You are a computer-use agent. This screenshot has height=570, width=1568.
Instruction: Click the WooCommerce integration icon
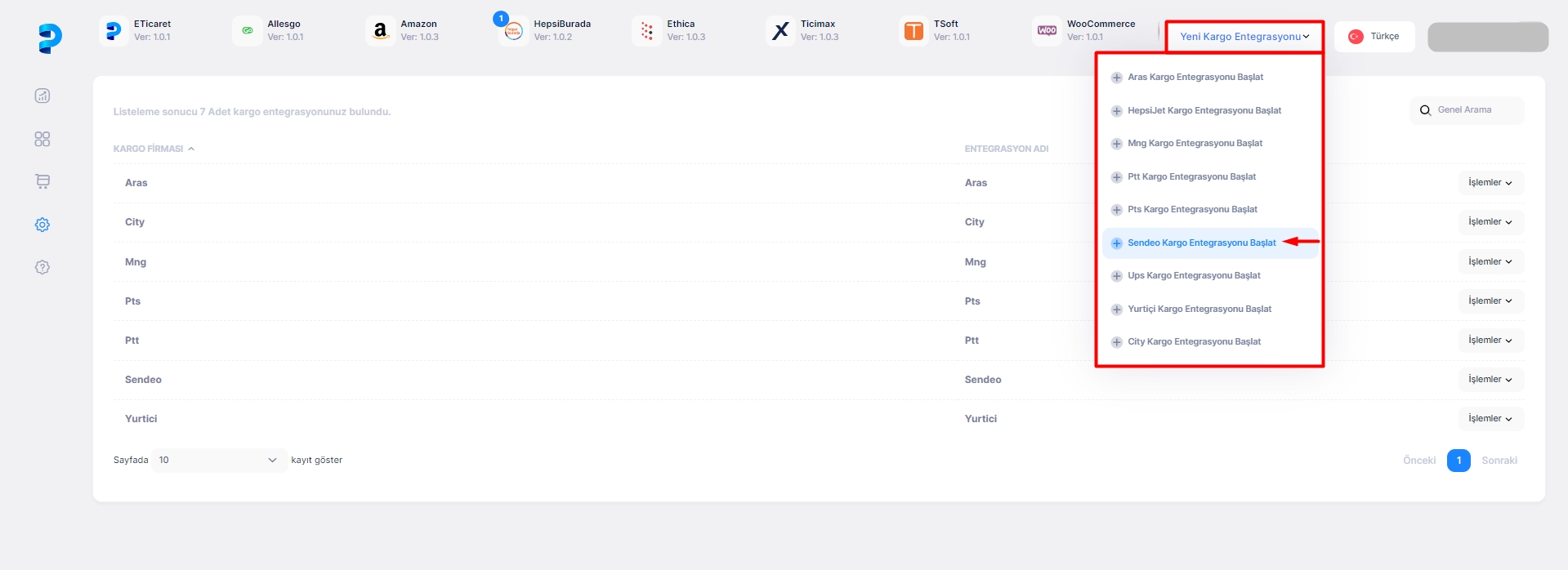[x=1047, y=31]
